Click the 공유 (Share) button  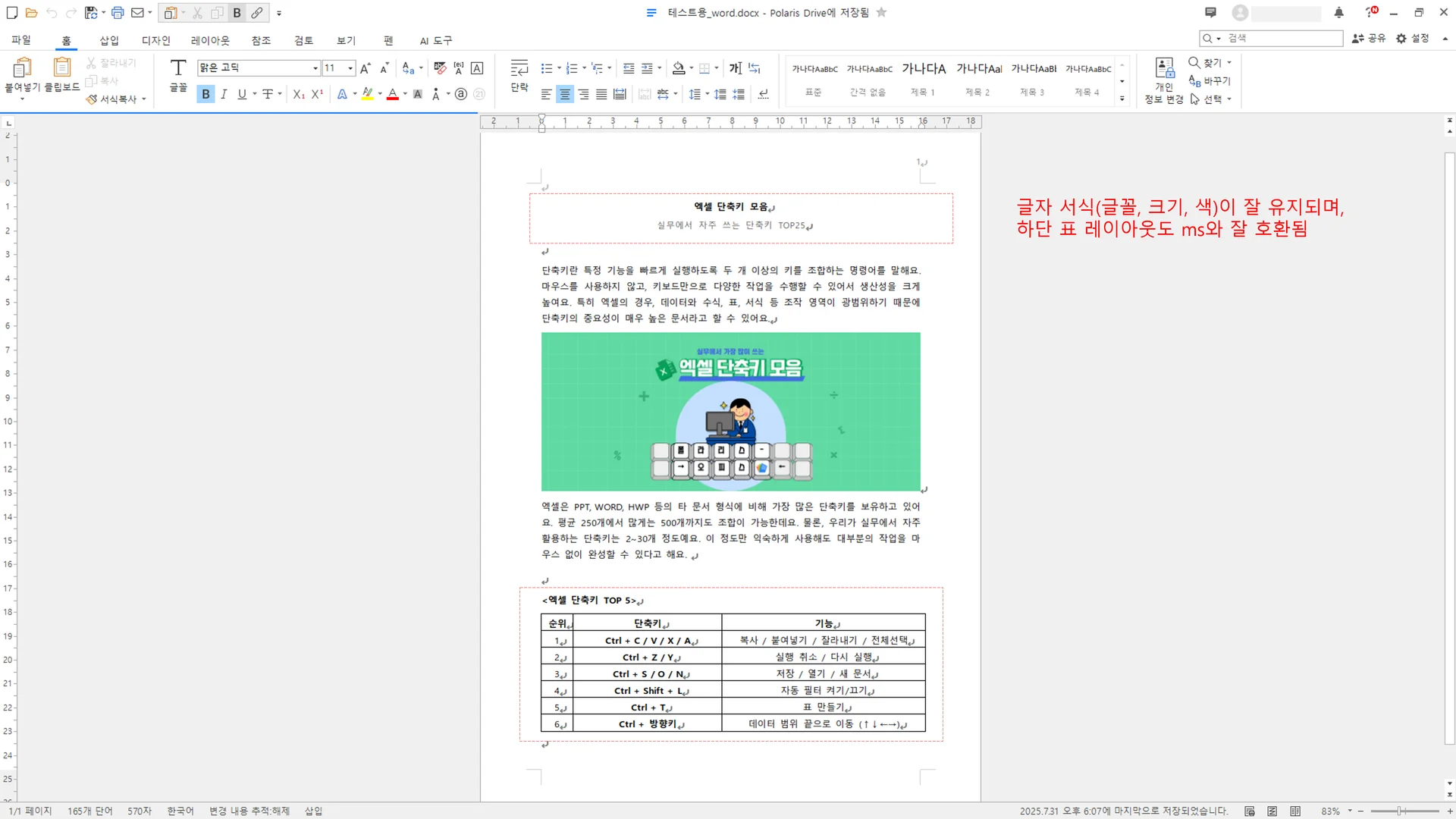tap(1368, 38)
